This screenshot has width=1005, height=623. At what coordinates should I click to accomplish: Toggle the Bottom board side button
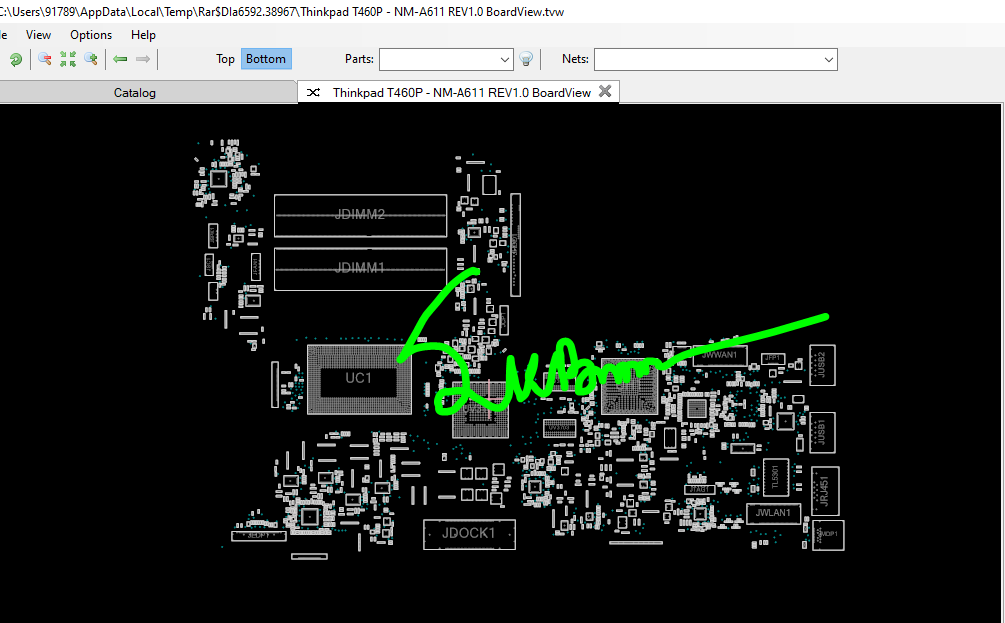266,59
